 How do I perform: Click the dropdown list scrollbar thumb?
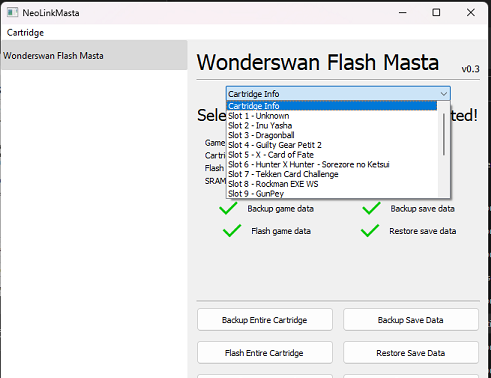tap(444, 134)
